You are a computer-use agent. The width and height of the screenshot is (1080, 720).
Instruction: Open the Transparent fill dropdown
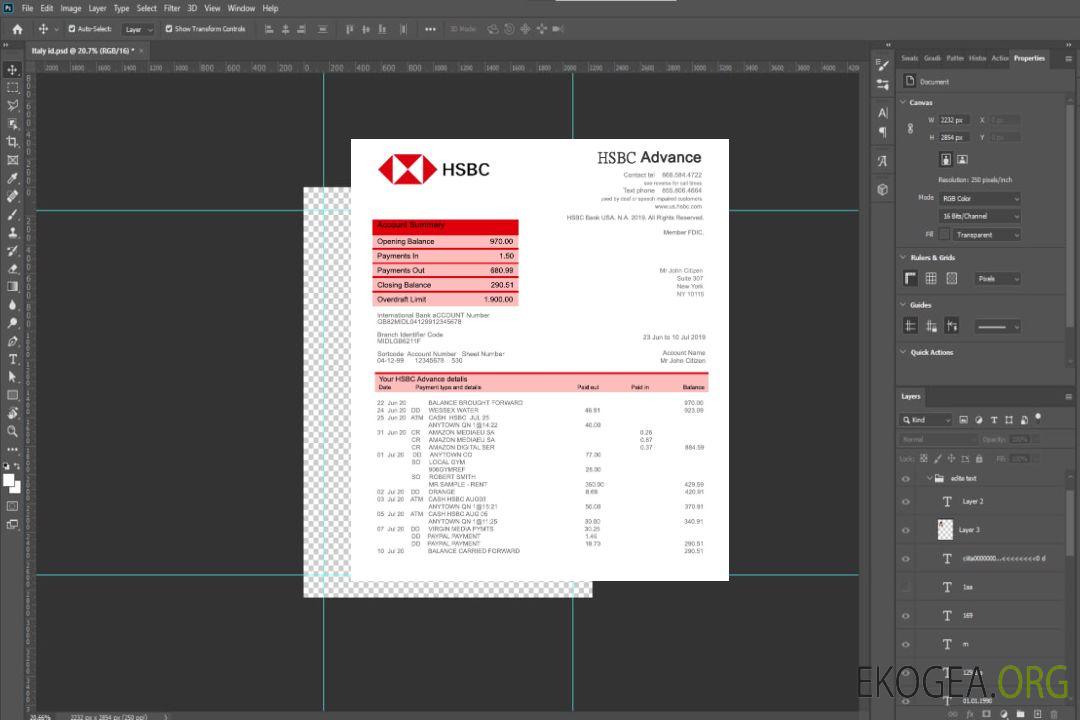[x=986, y=235]
